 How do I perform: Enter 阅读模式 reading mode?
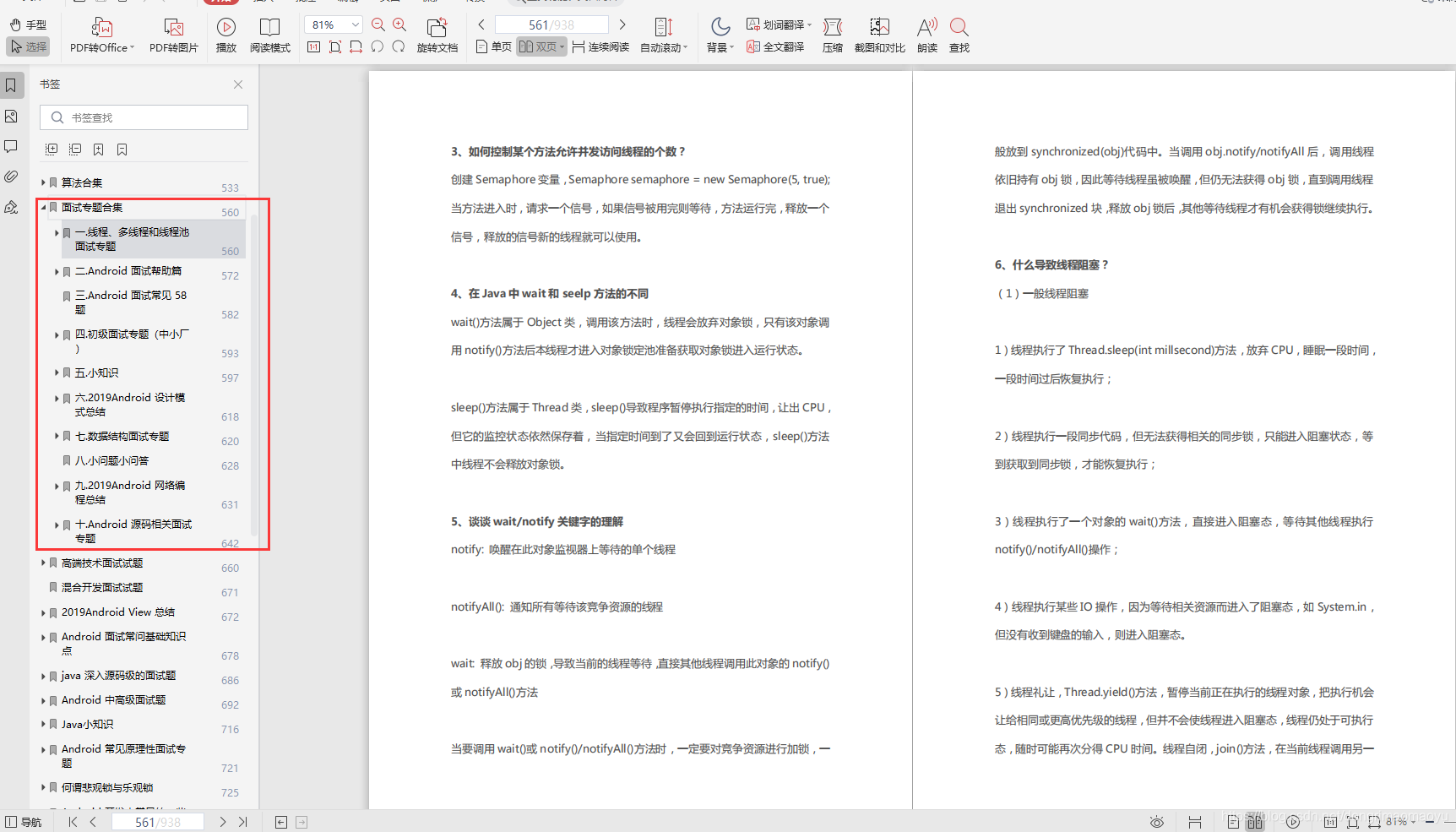click(x=269, y=36)
